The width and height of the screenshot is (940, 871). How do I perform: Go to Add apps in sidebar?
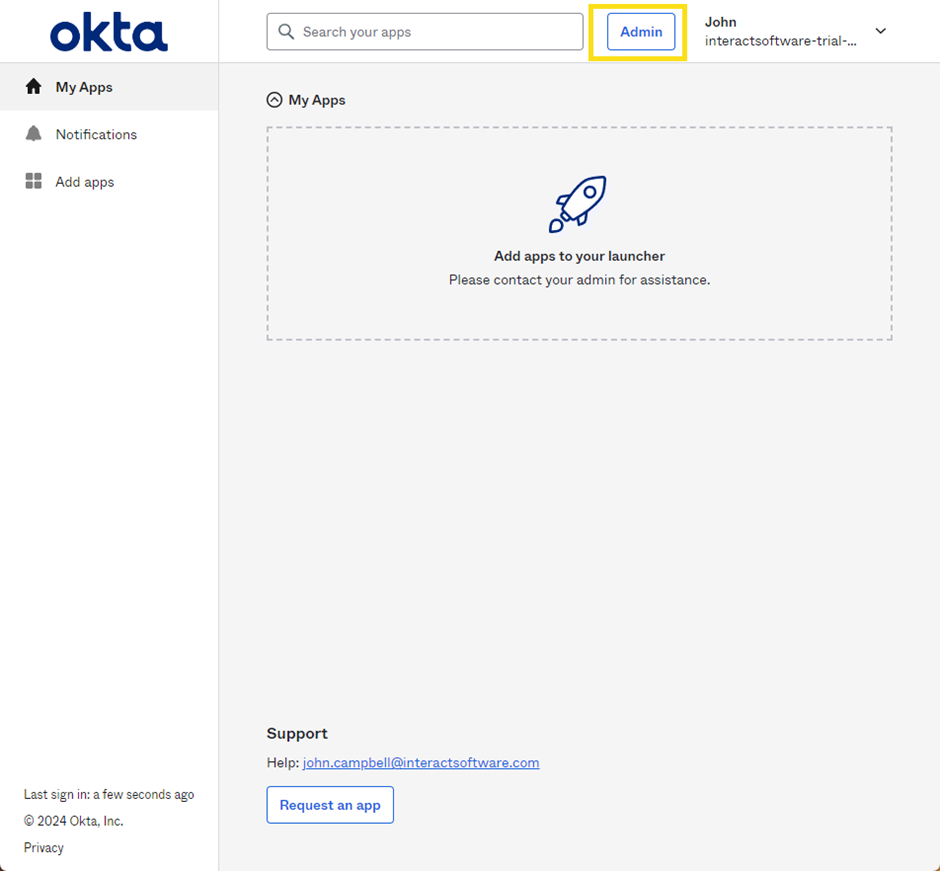click(109, 182)
